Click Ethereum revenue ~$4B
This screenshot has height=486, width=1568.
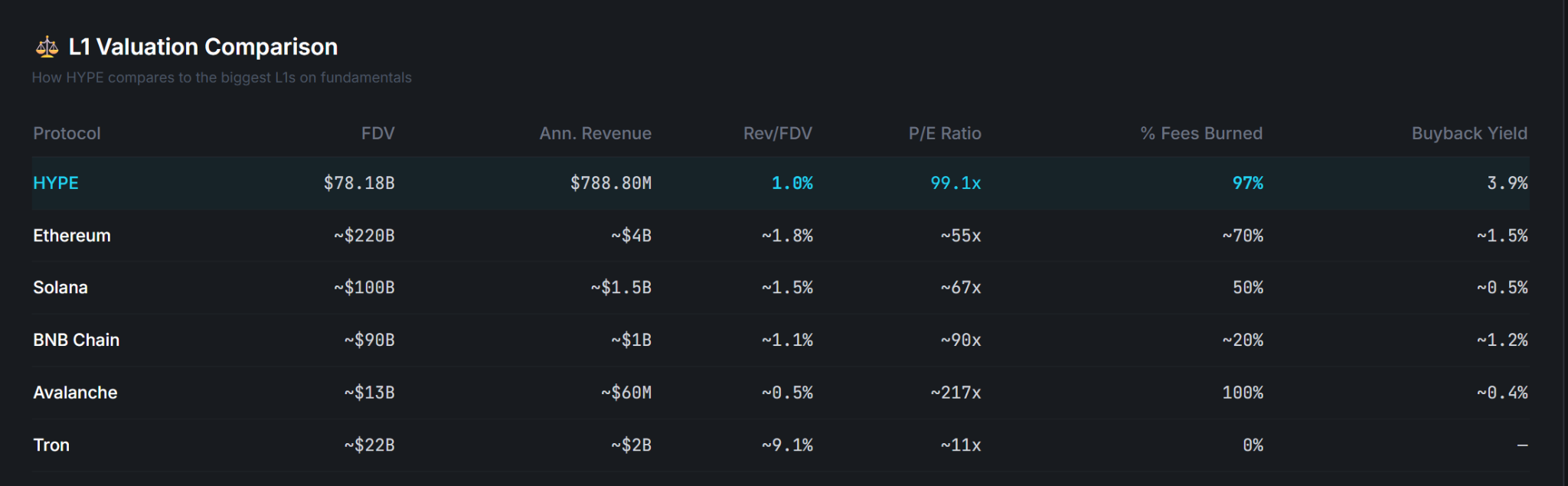coord(632,236)
